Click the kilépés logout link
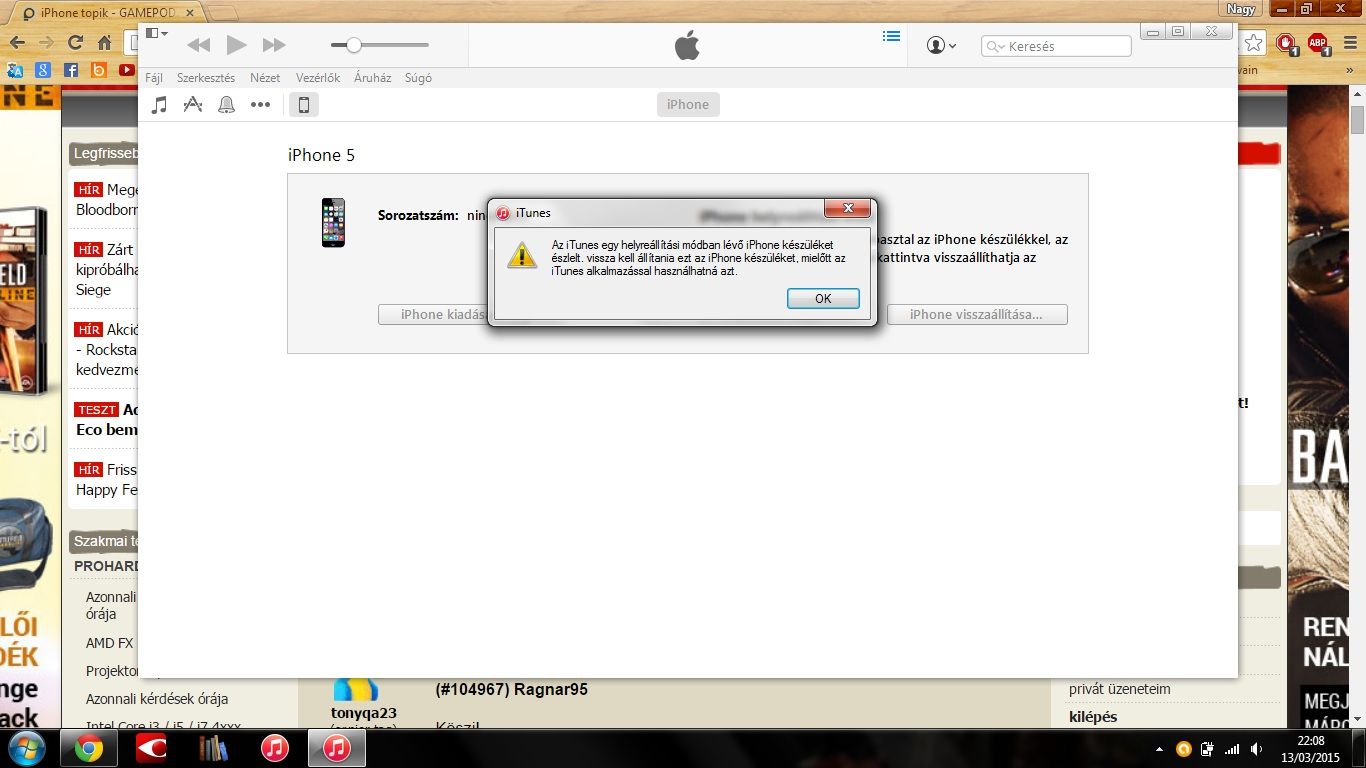 pyautogui.click(x=1093, y=717)
